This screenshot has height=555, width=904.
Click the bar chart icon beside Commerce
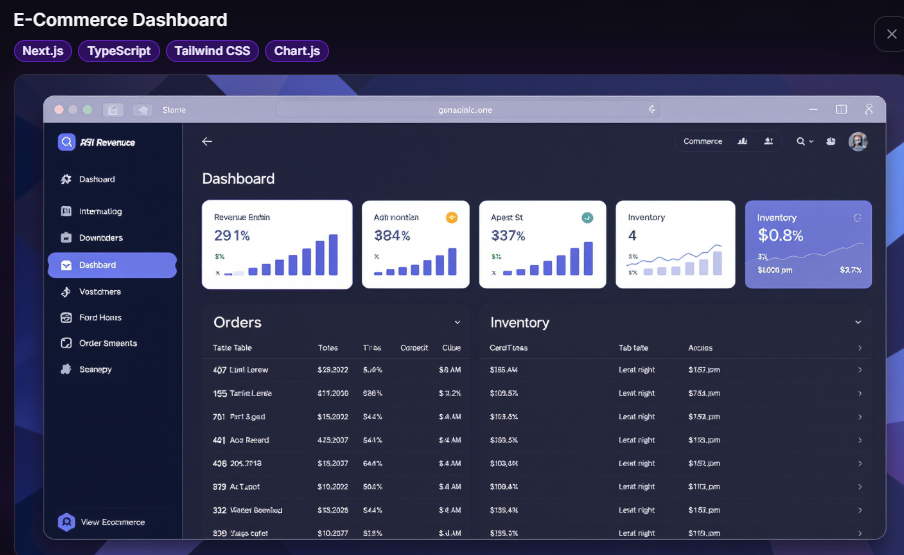tap(743, 141)
